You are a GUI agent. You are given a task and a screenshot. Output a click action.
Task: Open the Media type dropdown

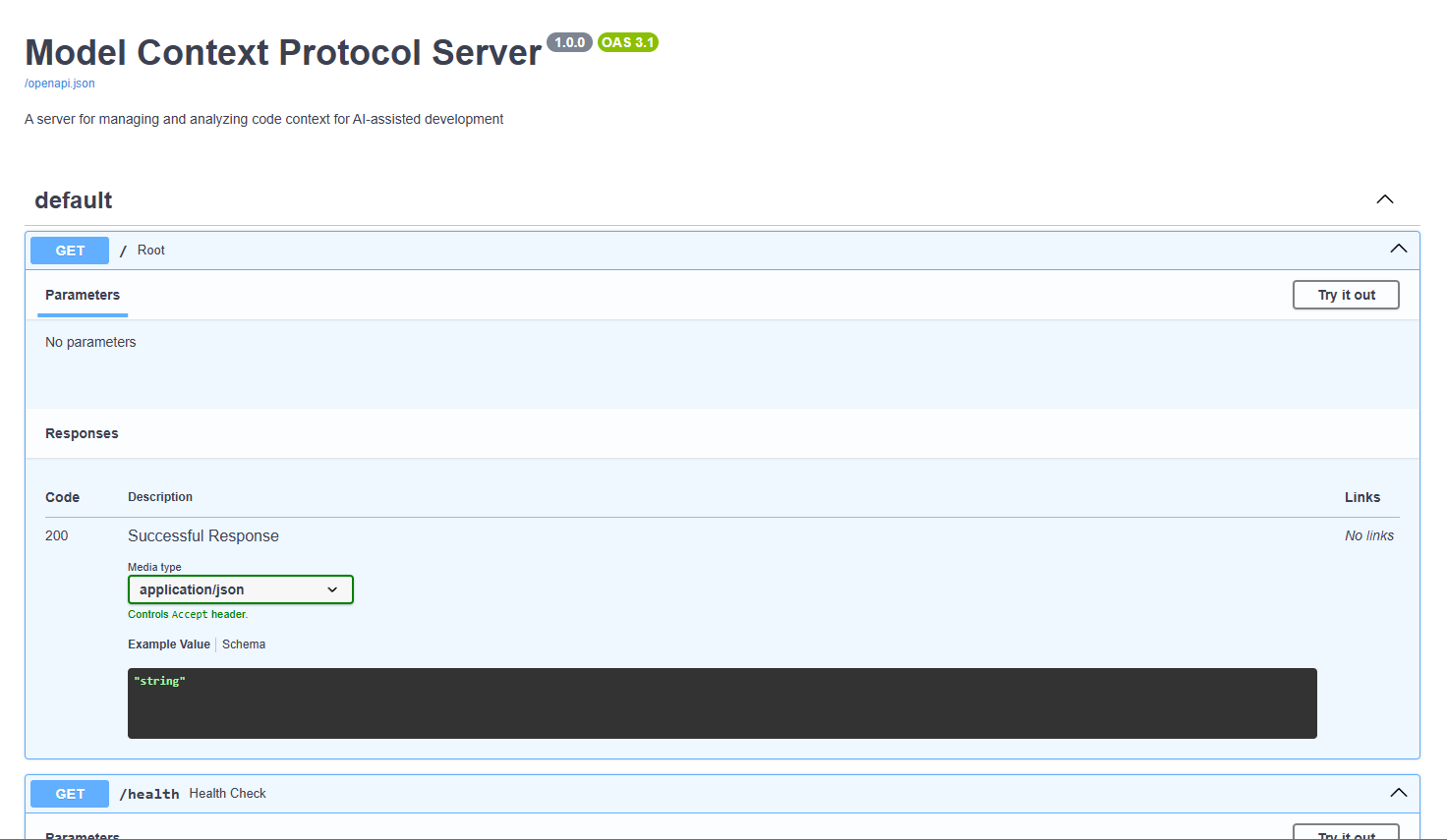(x=331, y=588)
